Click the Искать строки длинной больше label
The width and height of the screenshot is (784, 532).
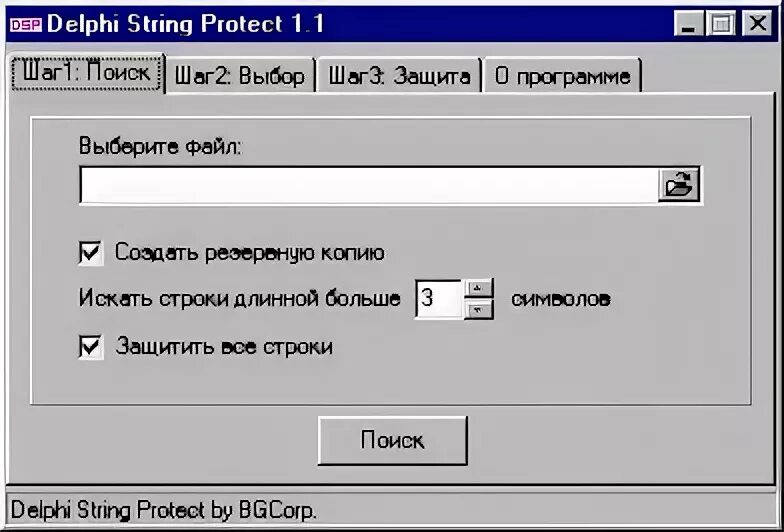click(240, 299)
